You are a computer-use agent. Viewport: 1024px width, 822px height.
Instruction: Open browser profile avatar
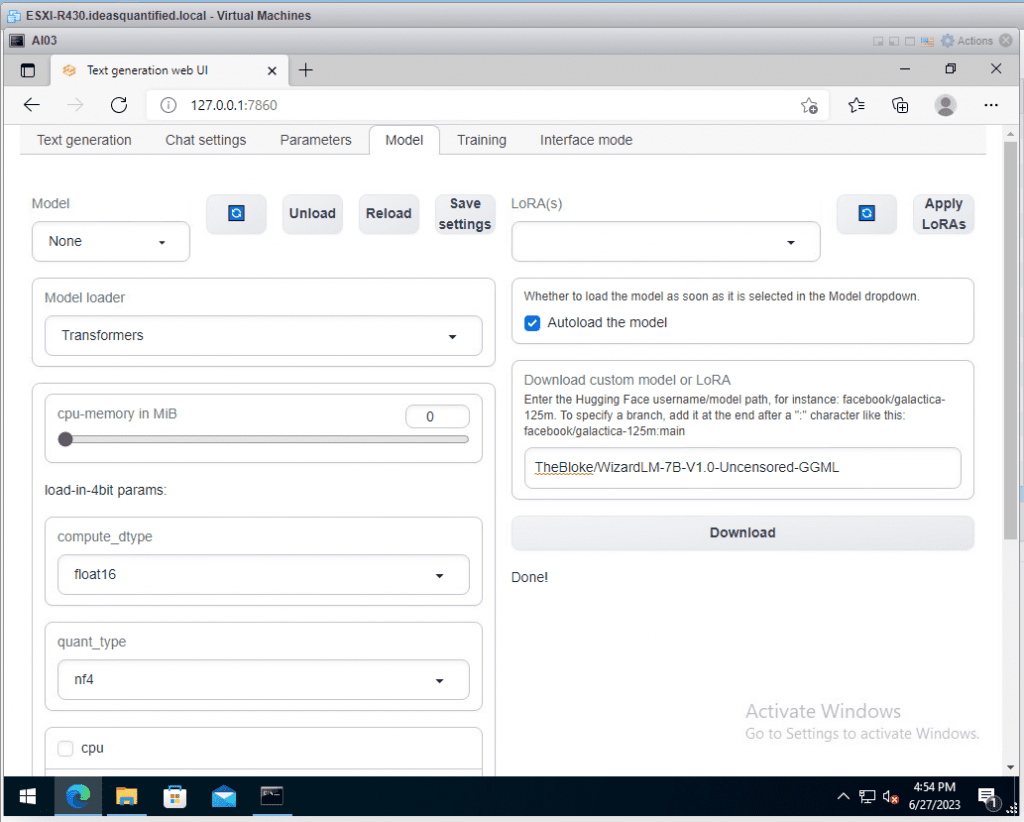945,105
